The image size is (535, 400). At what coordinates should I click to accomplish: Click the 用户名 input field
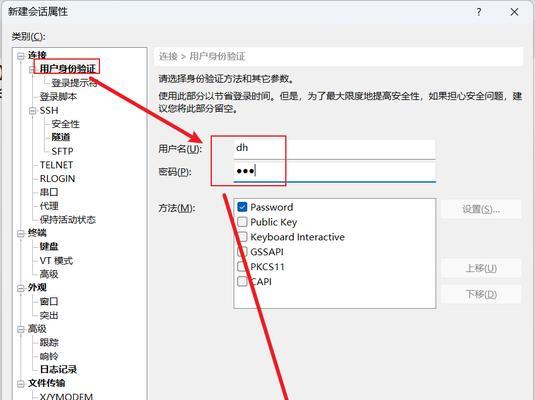(334, 149)
